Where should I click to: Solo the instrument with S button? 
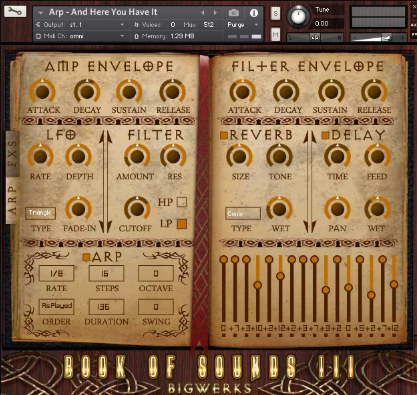point(275,13)
